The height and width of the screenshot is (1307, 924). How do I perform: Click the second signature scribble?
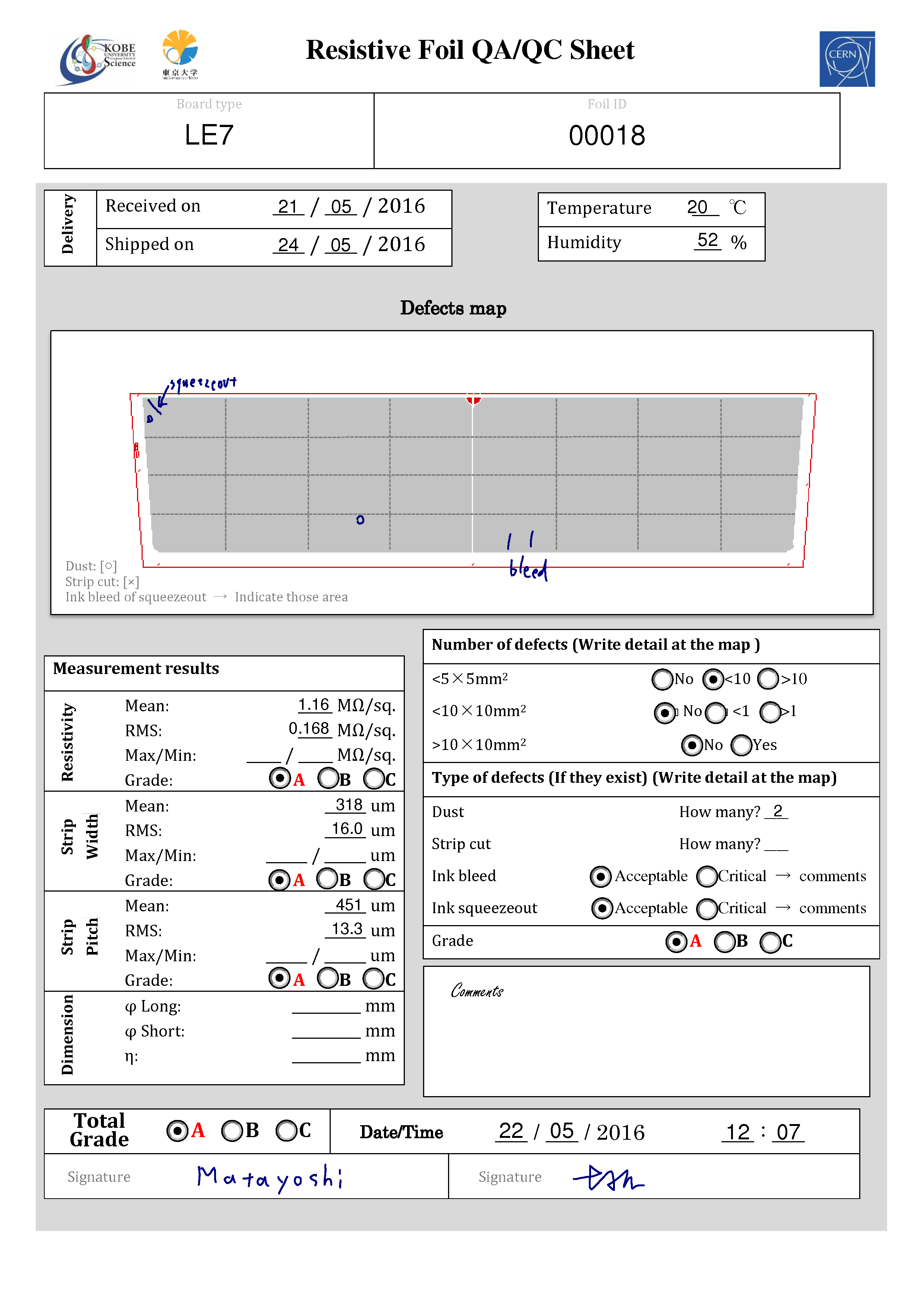coord(608,1178)
